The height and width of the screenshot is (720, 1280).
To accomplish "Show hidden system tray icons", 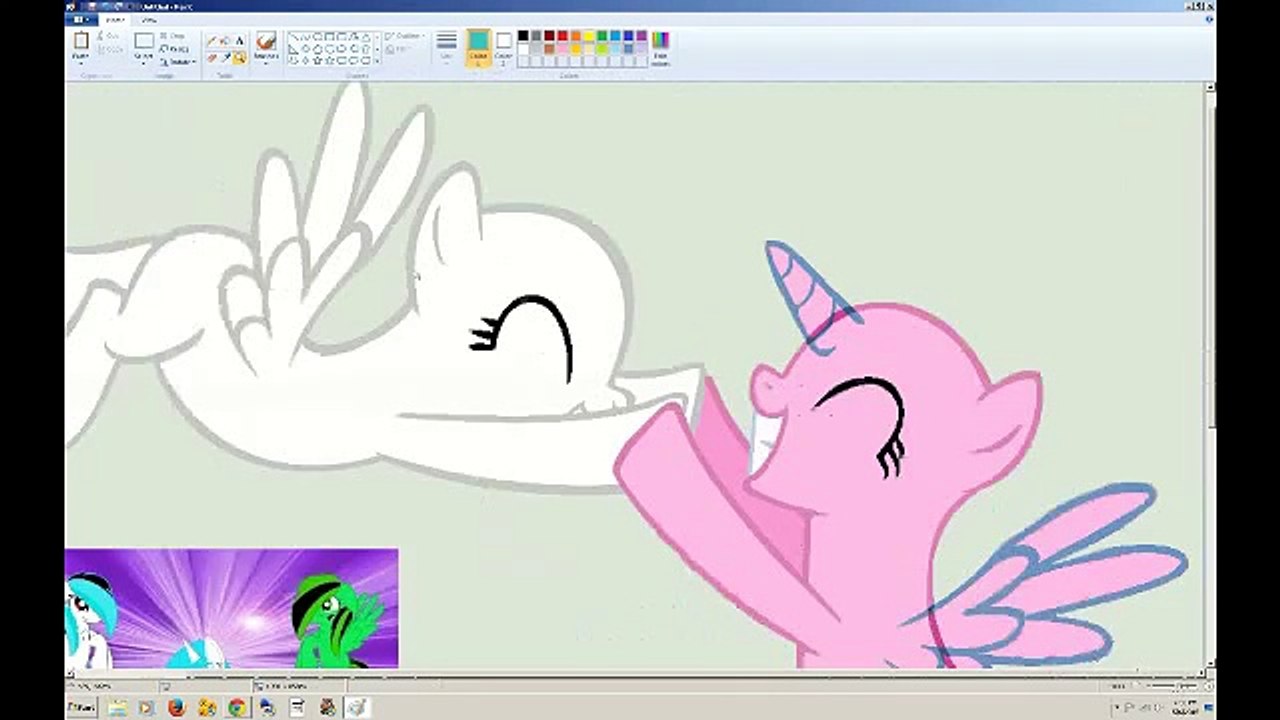I will click(x=1117, y=707).
